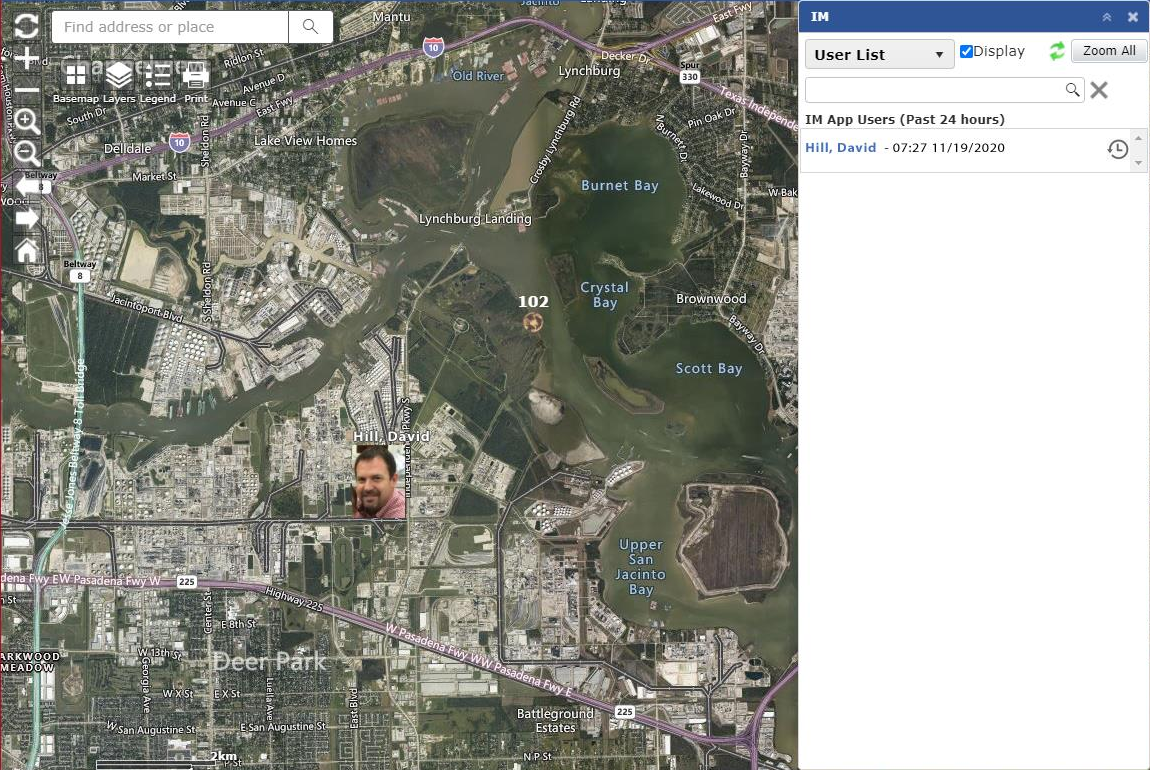Show the map Legend
Screen dimensions: 1150x770
(x=157, y=78)
